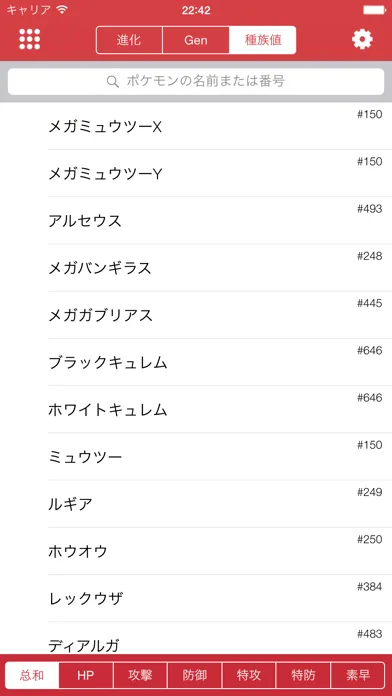Sort list by 素早 stat

358,675
